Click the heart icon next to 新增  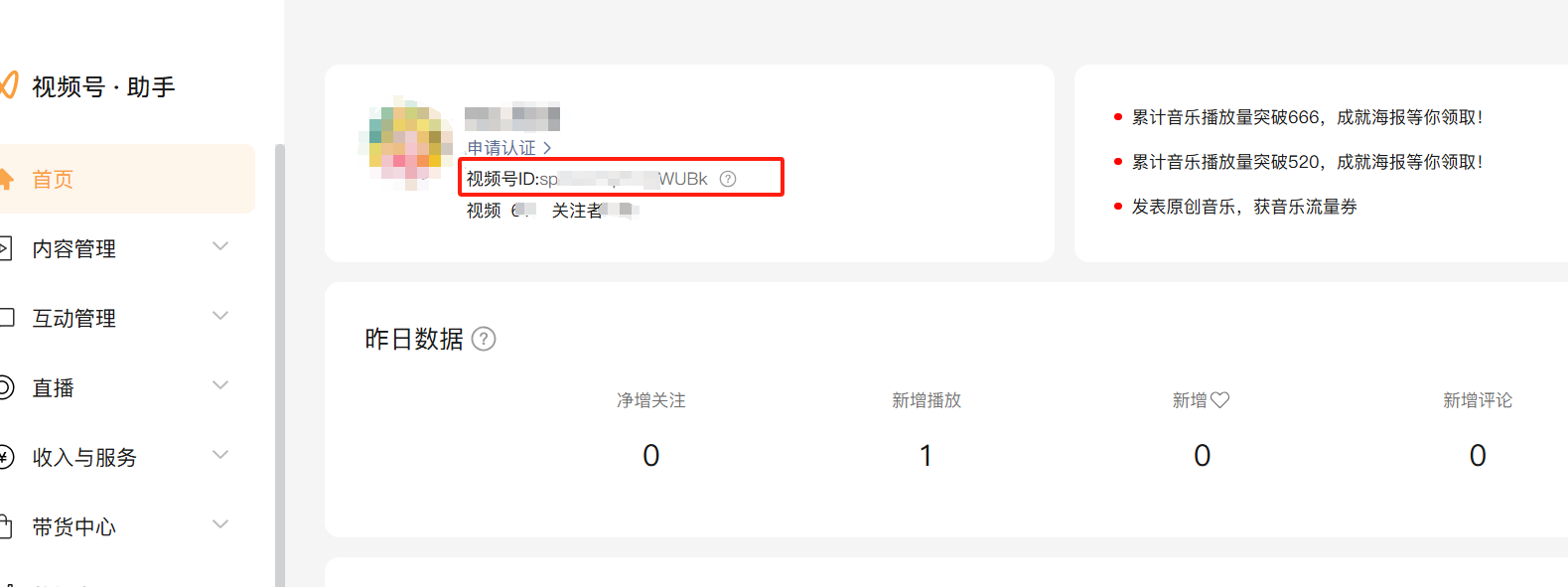point(1220,400)
